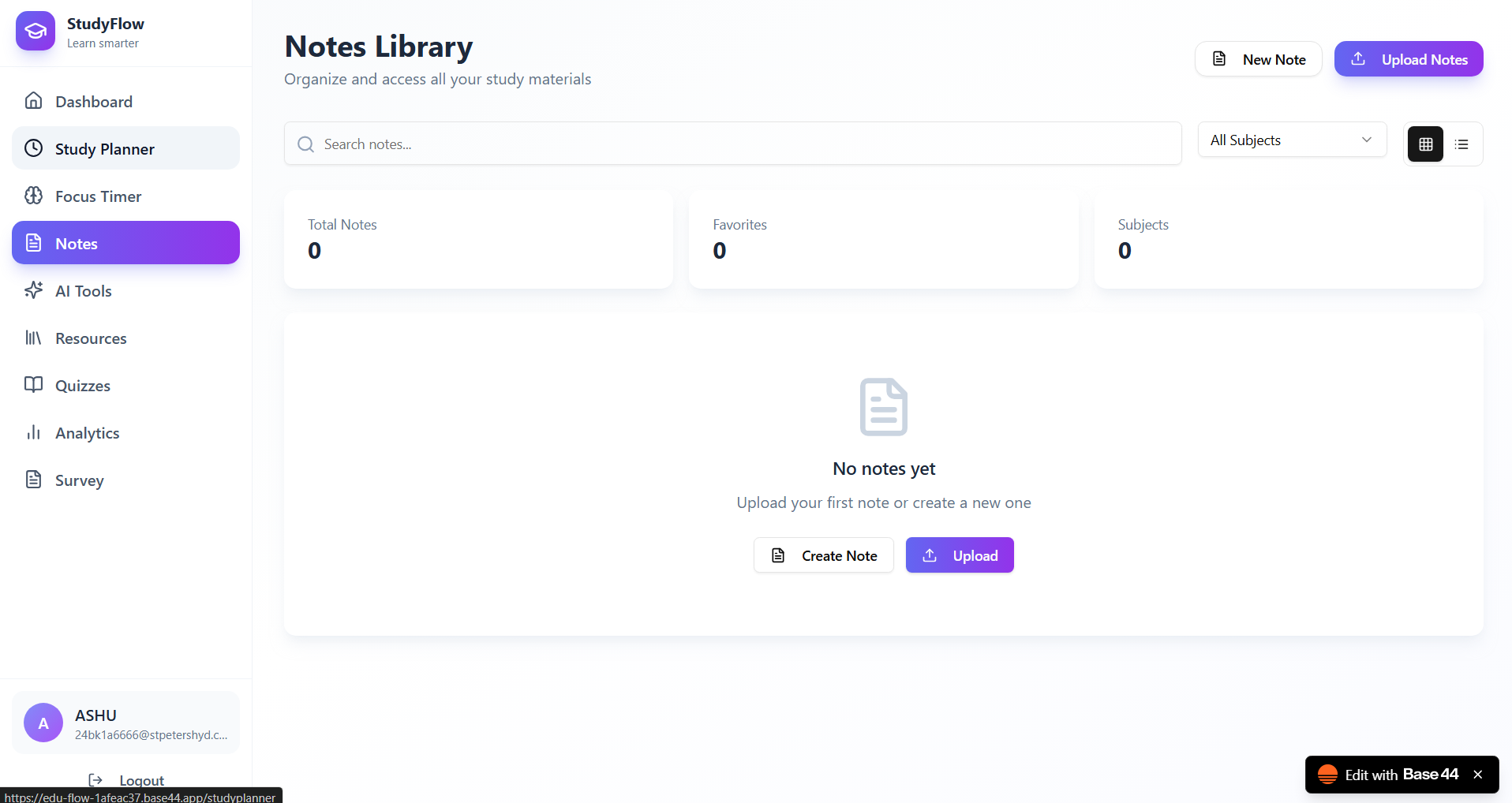The height and width of the screenshot is (803, 1512).
Task: Click the Learn smarter tagline
Action: (103, 43)
